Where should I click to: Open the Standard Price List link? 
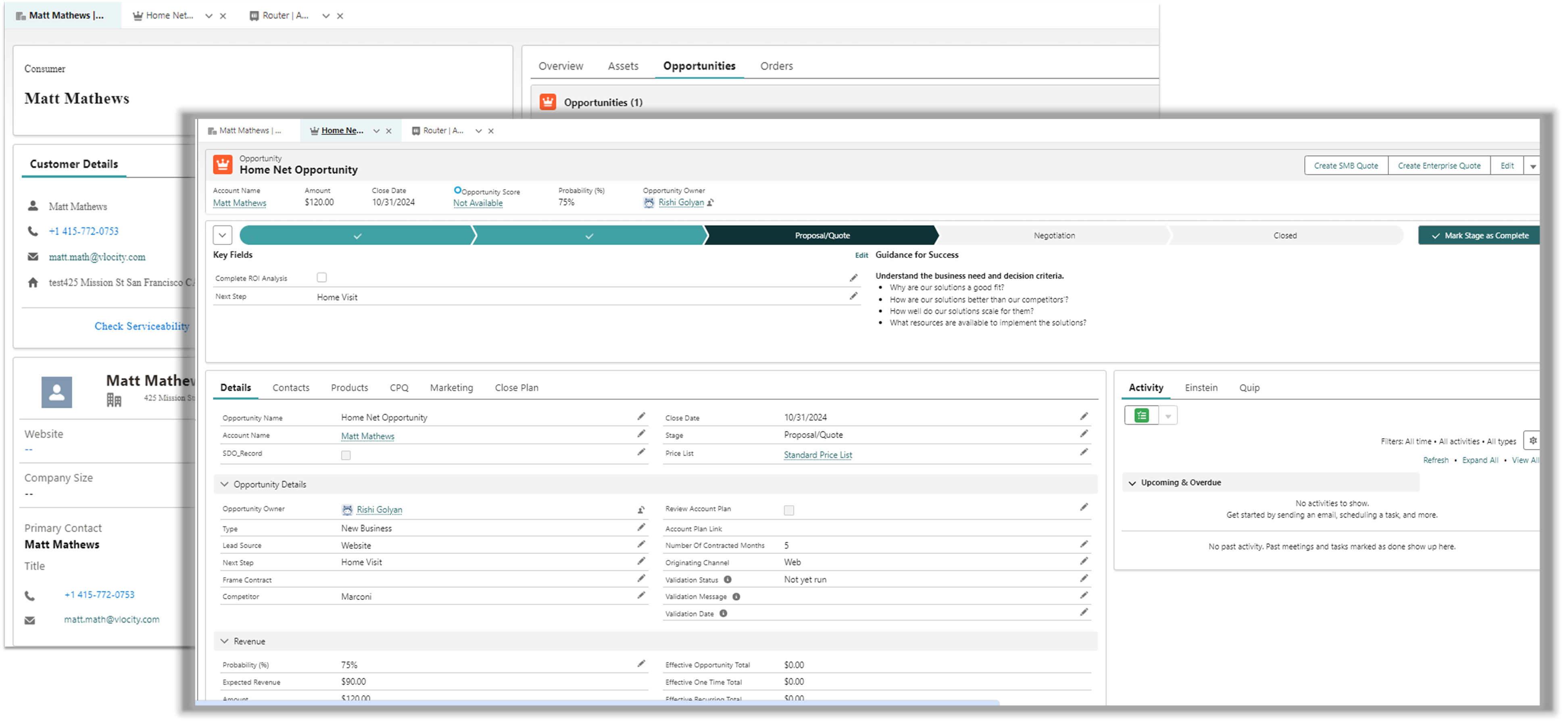pyautogui.click(x=817, y=455)
